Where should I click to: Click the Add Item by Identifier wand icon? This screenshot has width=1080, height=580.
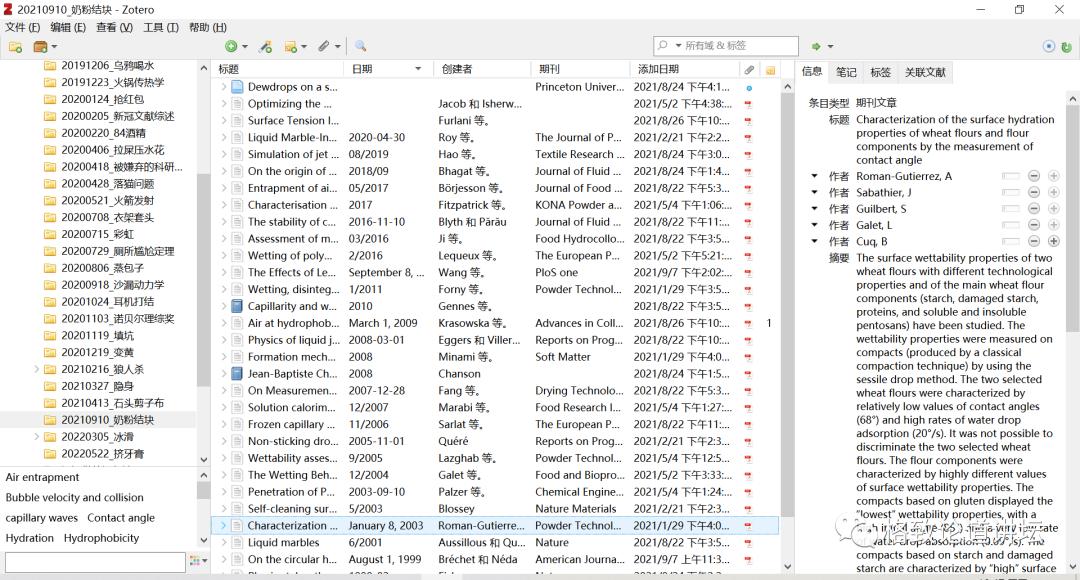coord(265,47)
